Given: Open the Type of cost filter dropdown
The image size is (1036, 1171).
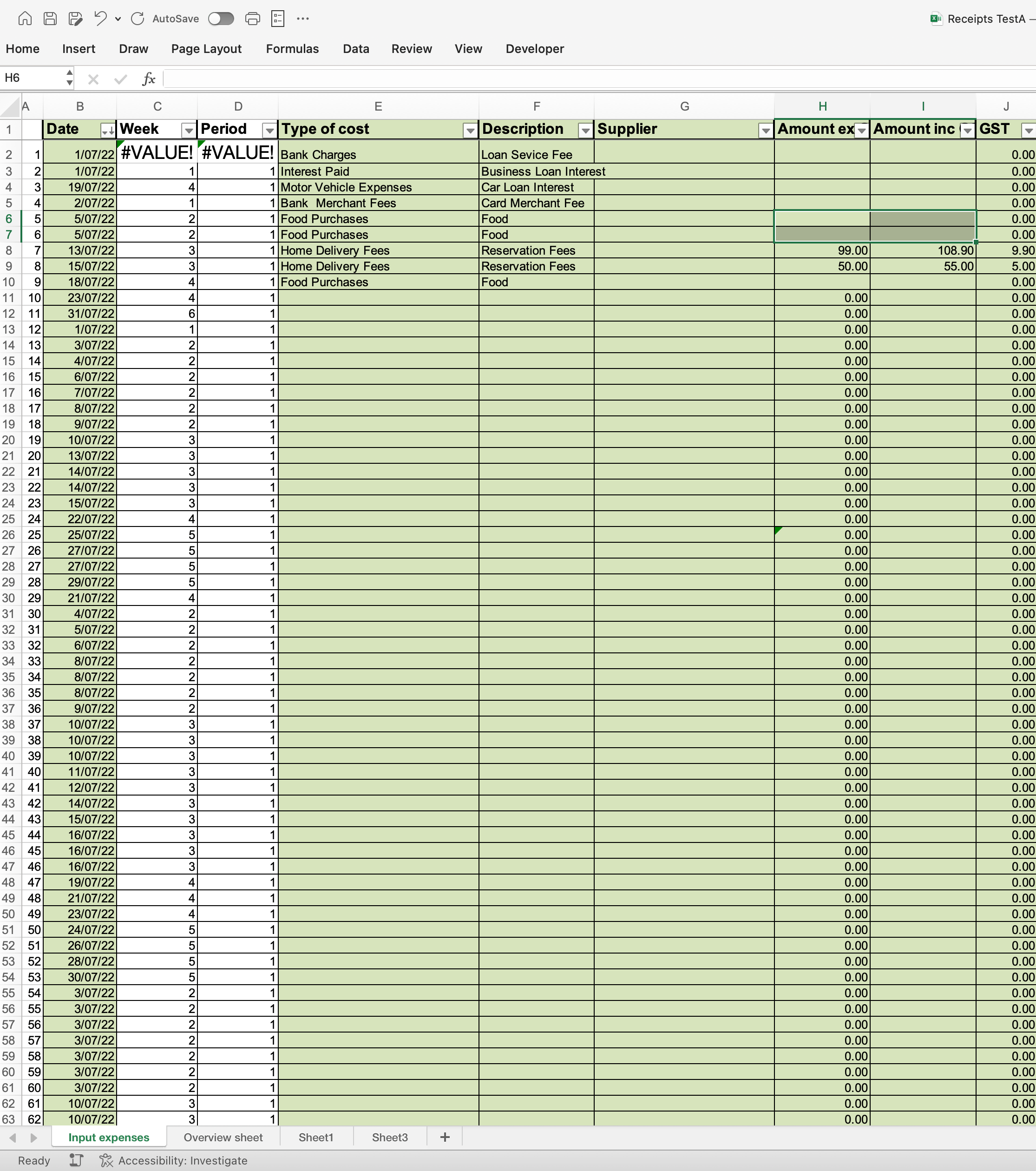Looking at the screenshot, I should pos(470,131).
